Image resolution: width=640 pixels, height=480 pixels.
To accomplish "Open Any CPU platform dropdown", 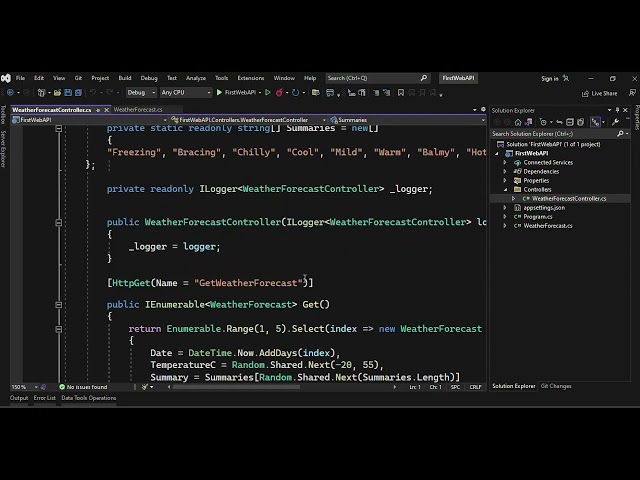I will (x=186, y=93).
